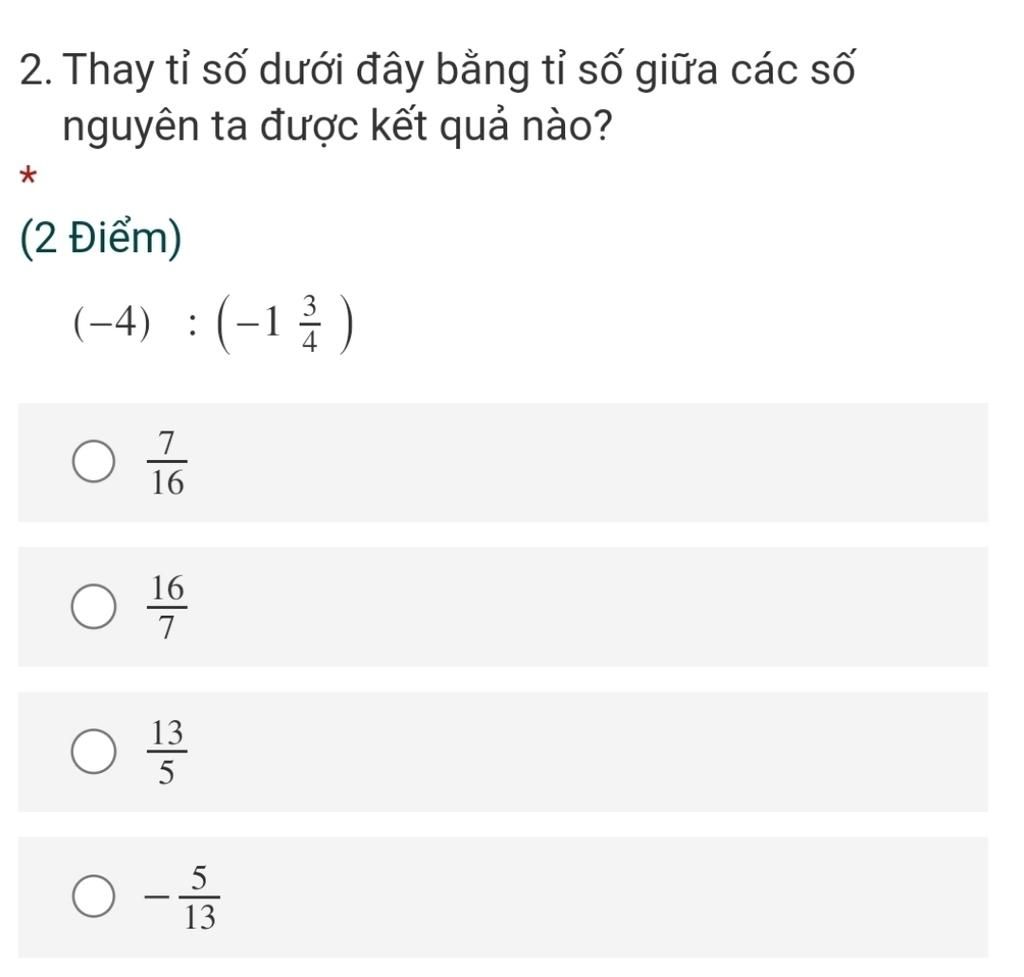Click the 16/7 fraction label
Image resolution: width=1024 pixels, height=977 pixels.
point(167,607)
